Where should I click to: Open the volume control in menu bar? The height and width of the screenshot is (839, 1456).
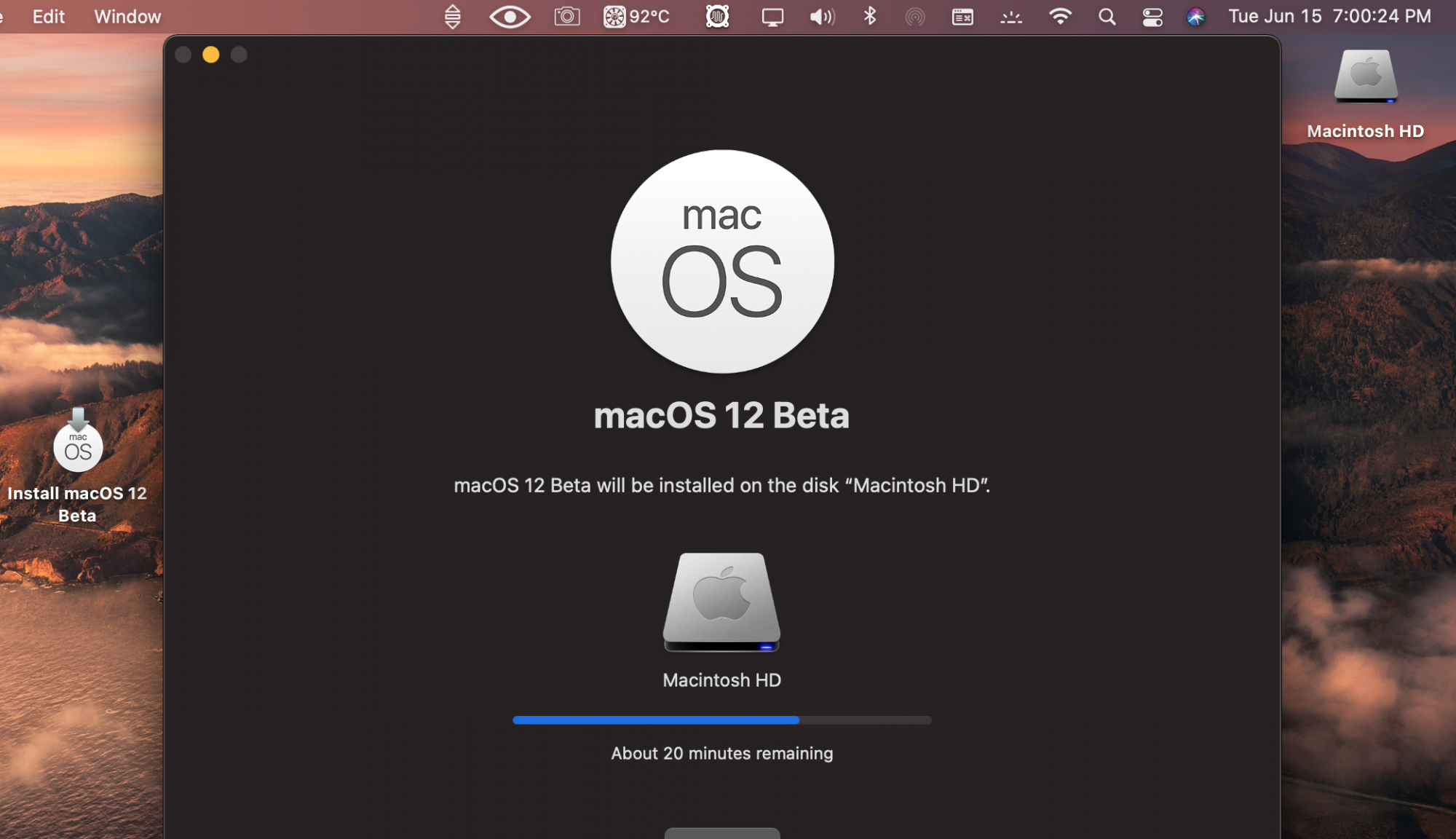pos(822,16)
